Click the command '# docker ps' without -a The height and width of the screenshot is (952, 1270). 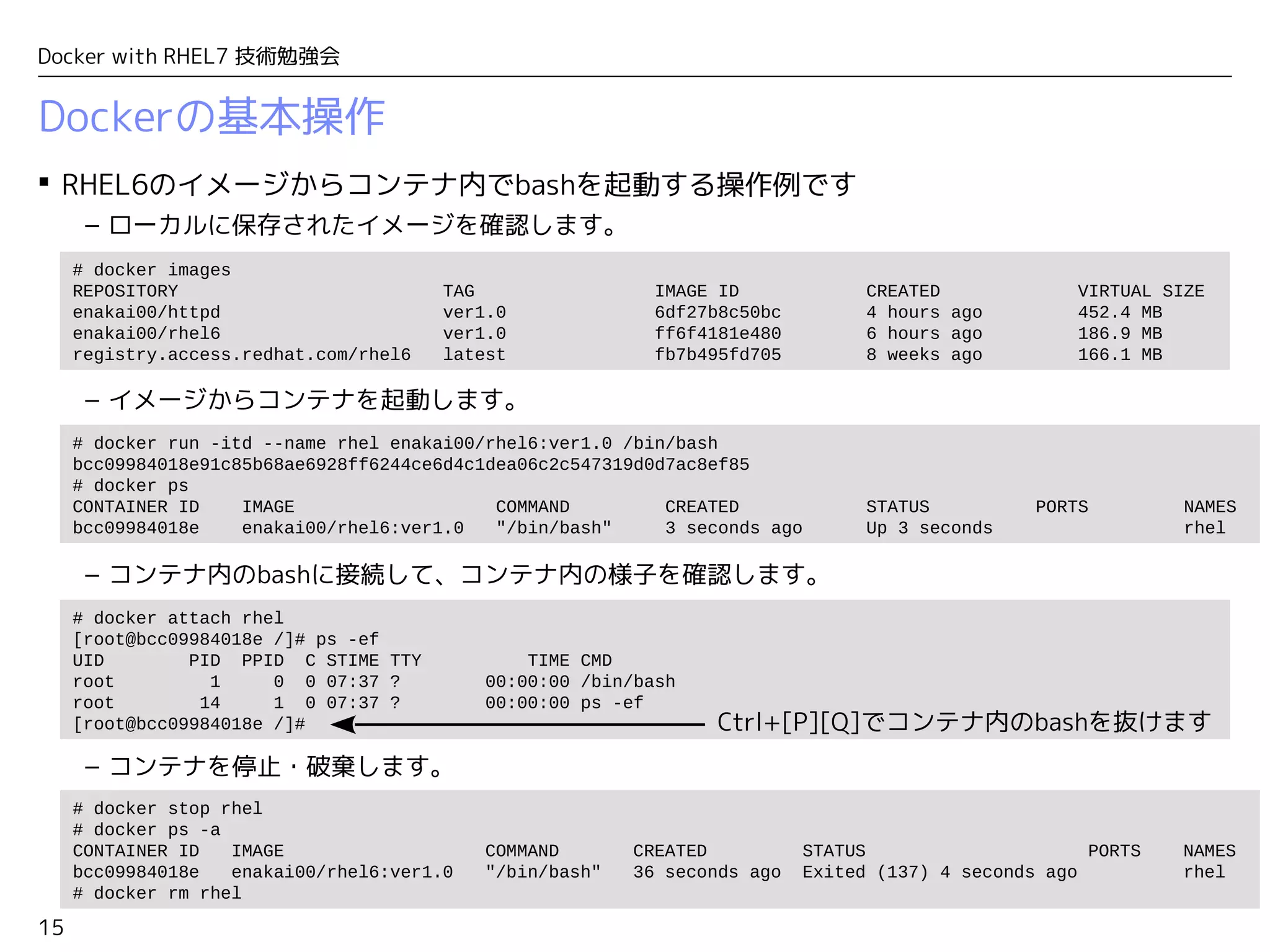[x=130, y=486]
